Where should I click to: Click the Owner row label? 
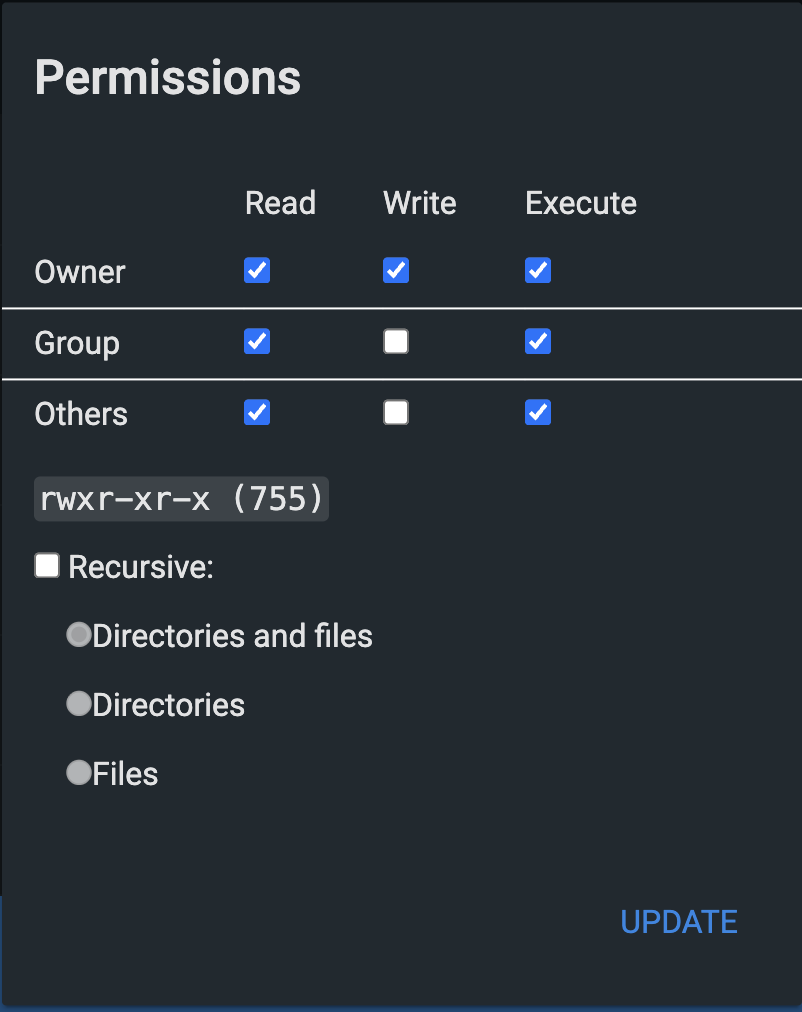[x=80, y=271]
